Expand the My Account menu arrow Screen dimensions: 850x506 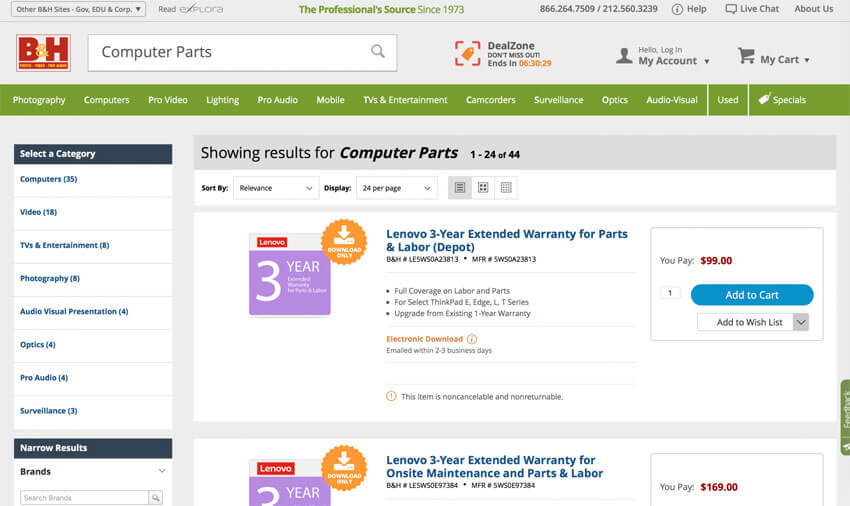coord(706,61)
